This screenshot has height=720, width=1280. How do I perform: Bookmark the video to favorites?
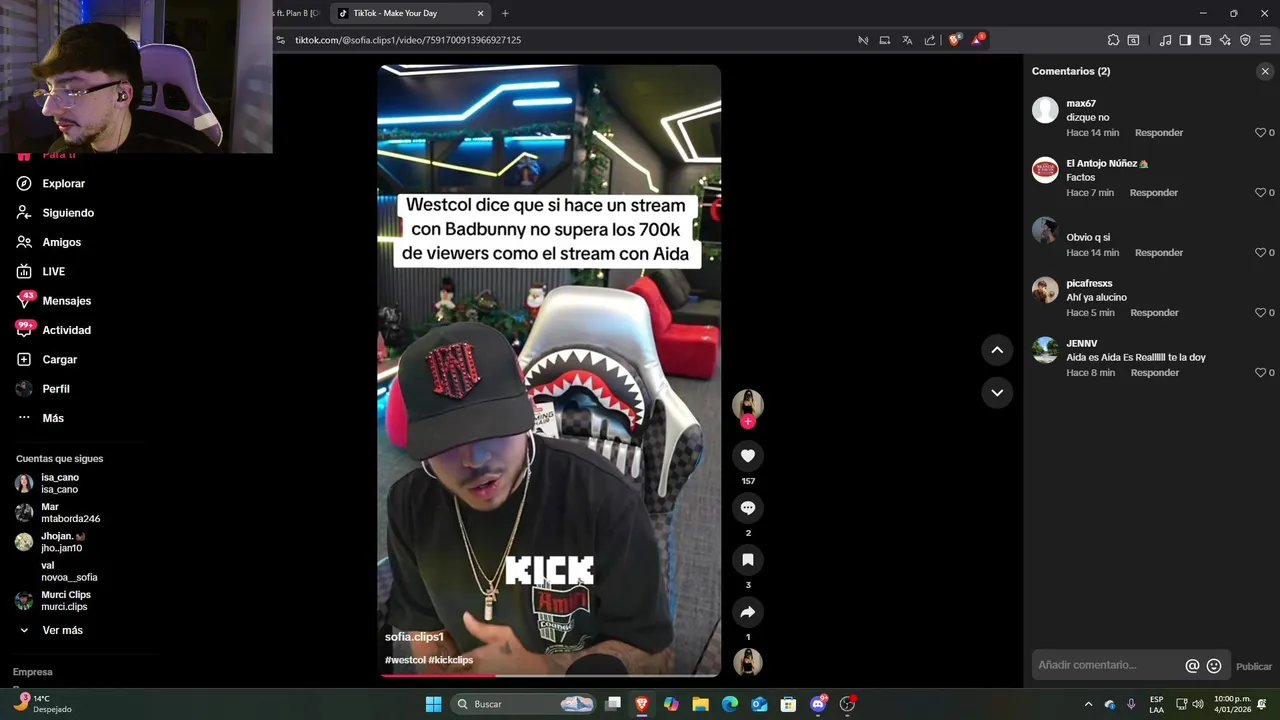[x=748, y=560]
